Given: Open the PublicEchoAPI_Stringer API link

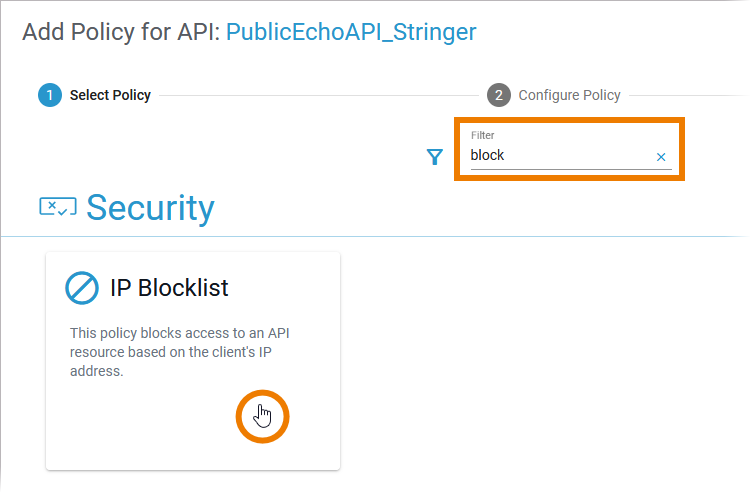Looking at the screenshot, I should 351,32.
